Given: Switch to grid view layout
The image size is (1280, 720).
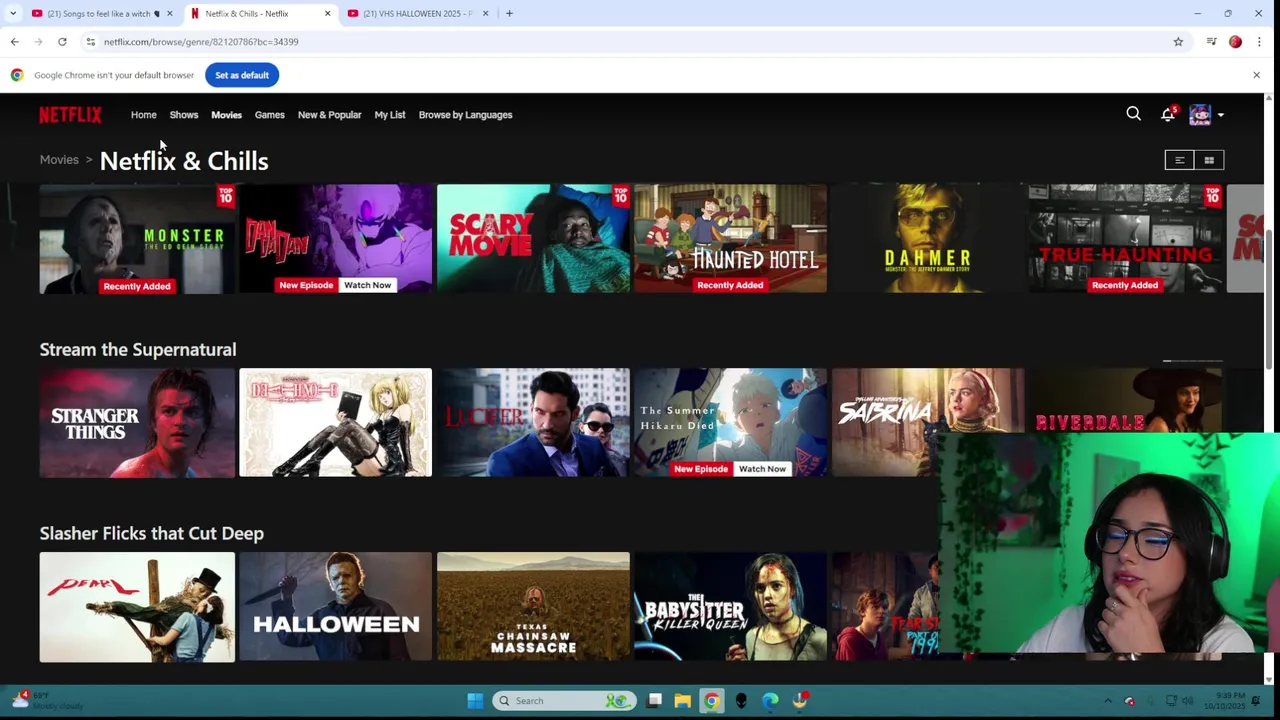Looking at the screenshot, I should coord(1209,160).
